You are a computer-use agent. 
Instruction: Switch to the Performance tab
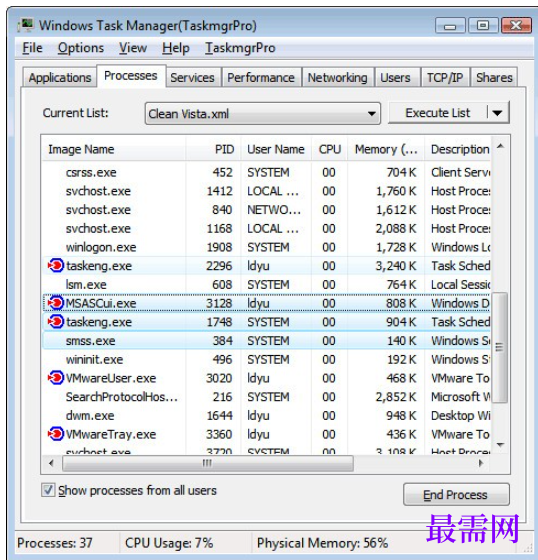pos(261,78)
